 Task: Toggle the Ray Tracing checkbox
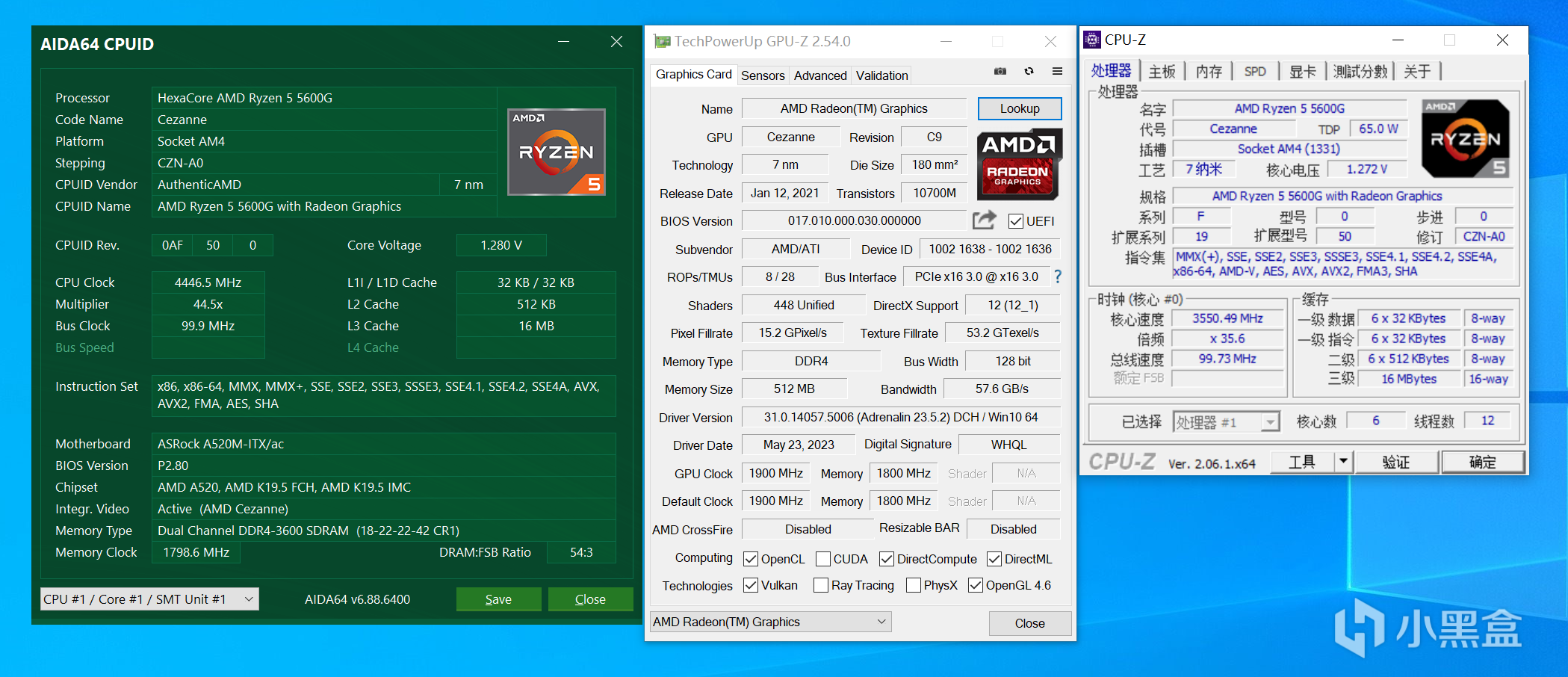point(821,585)
